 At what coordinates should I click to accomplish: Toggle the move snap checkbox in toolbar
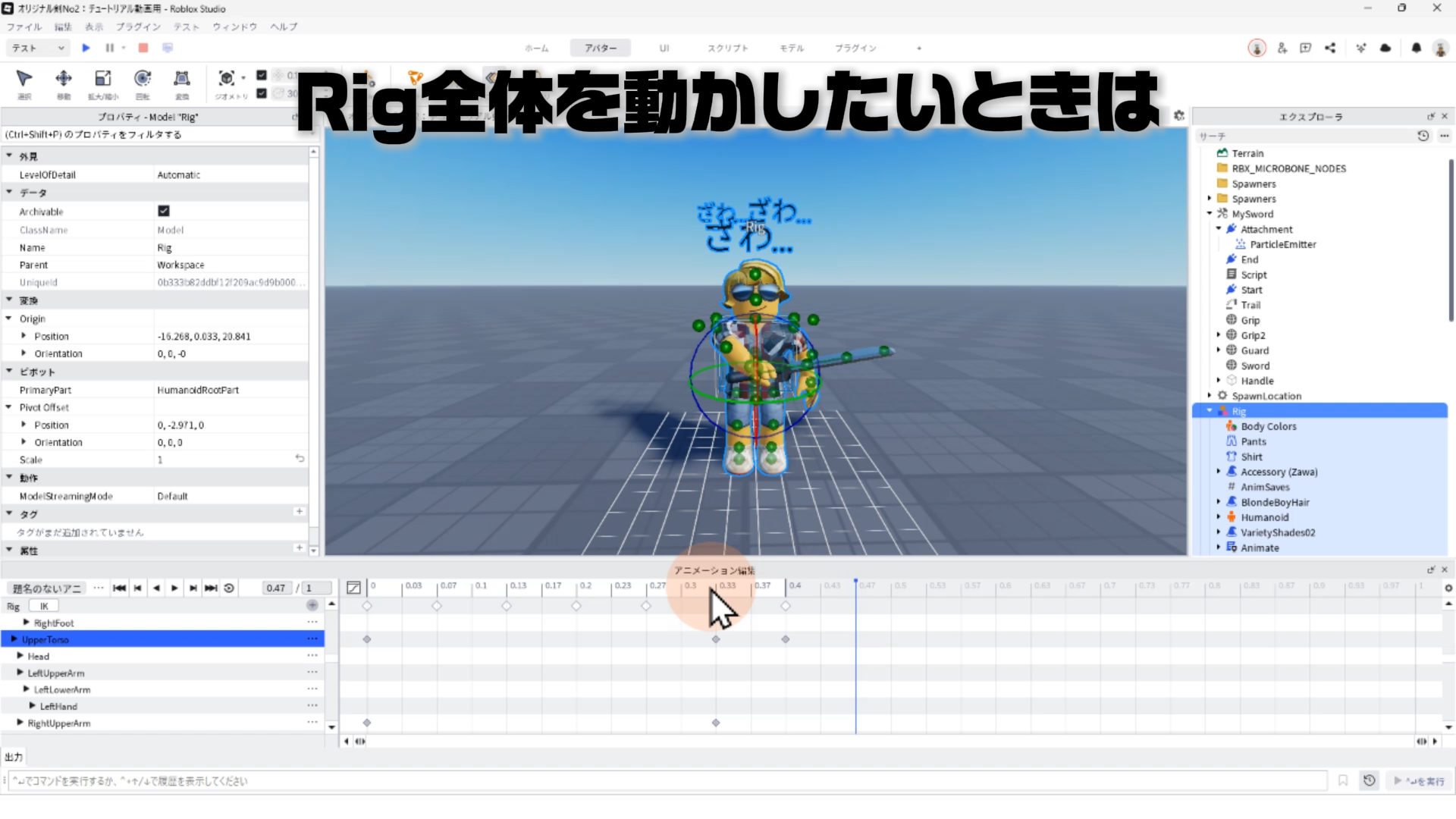(x=262, y=75)
